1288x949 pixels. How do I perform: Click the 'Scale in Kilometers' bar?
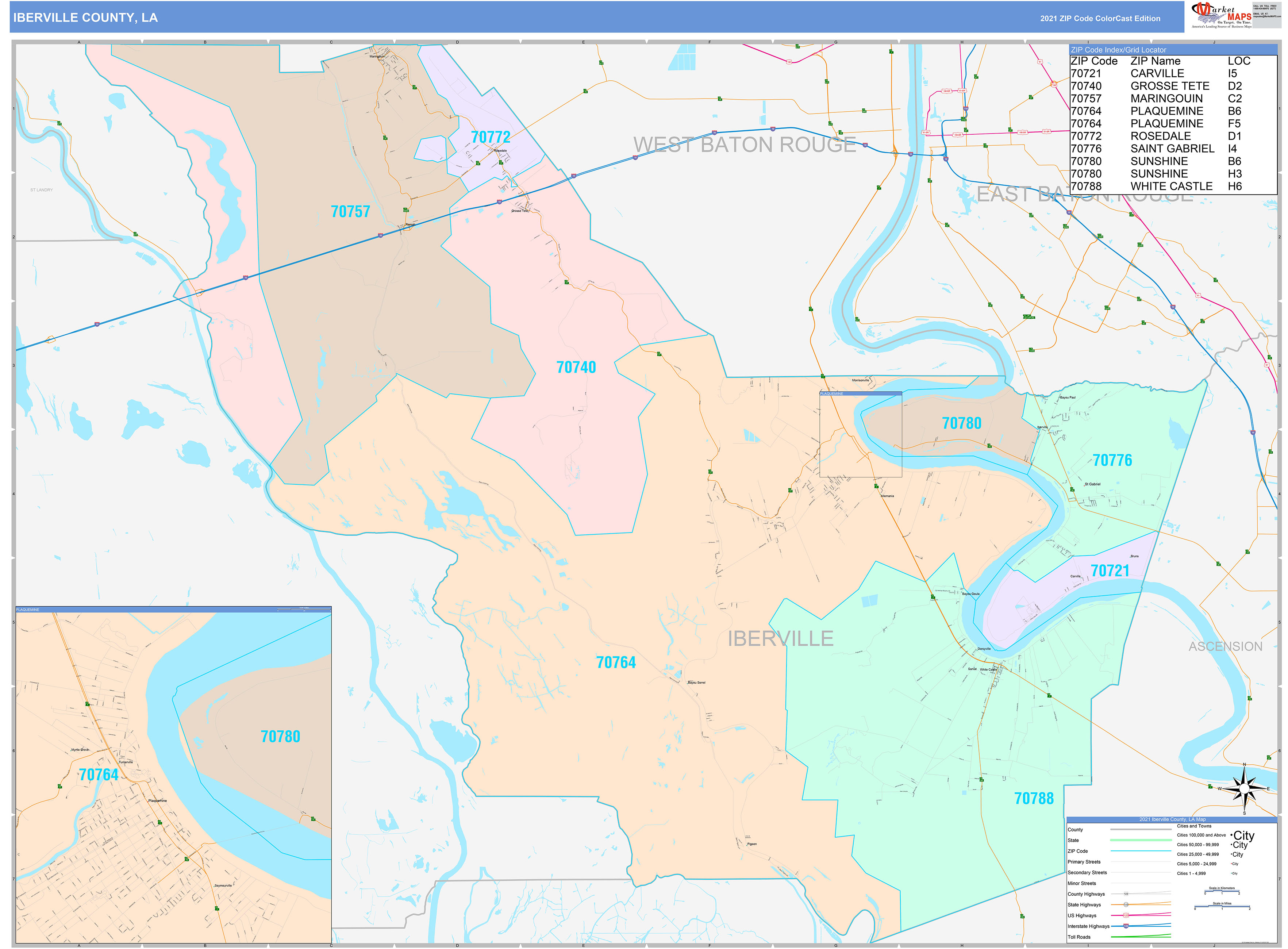tap(1221, 891)
